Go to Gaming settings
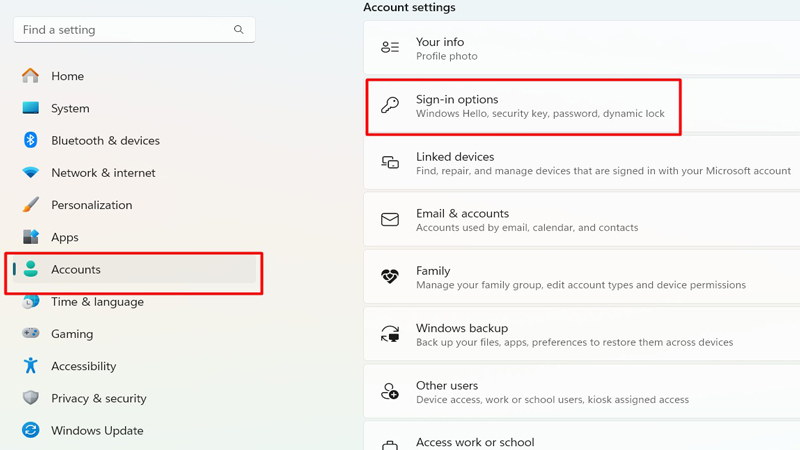 pyautogui.click(x=134, y=334)
